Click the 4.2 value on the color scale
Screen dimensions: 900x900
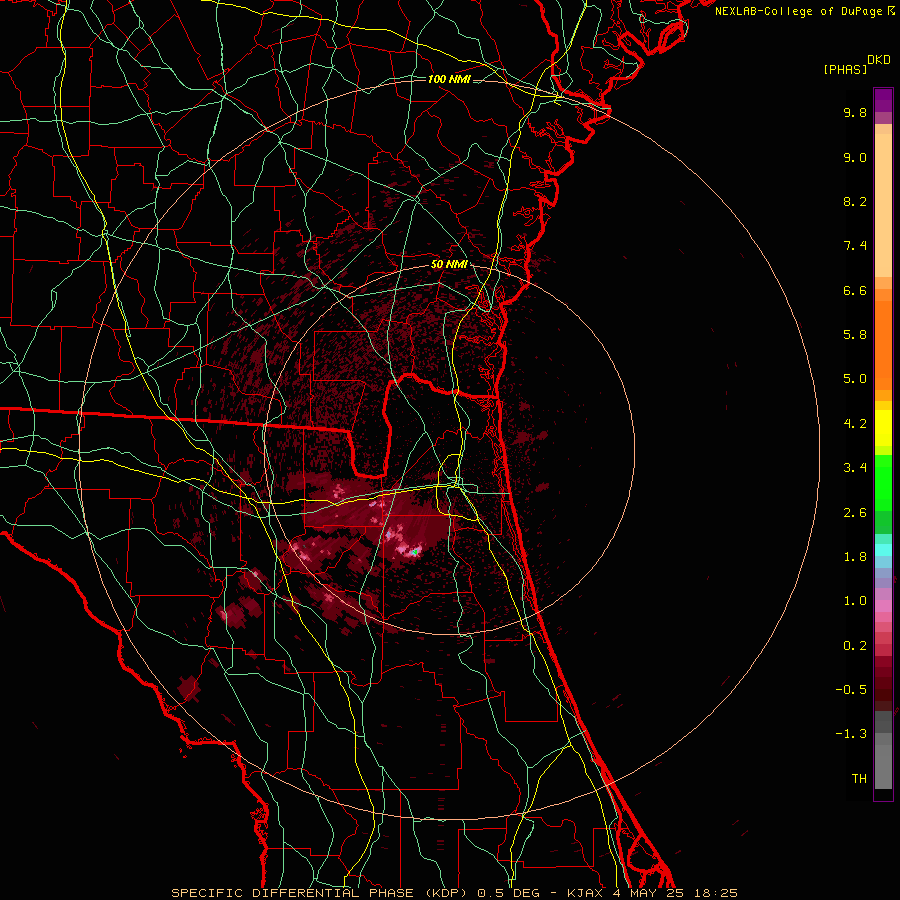(855, 424)
